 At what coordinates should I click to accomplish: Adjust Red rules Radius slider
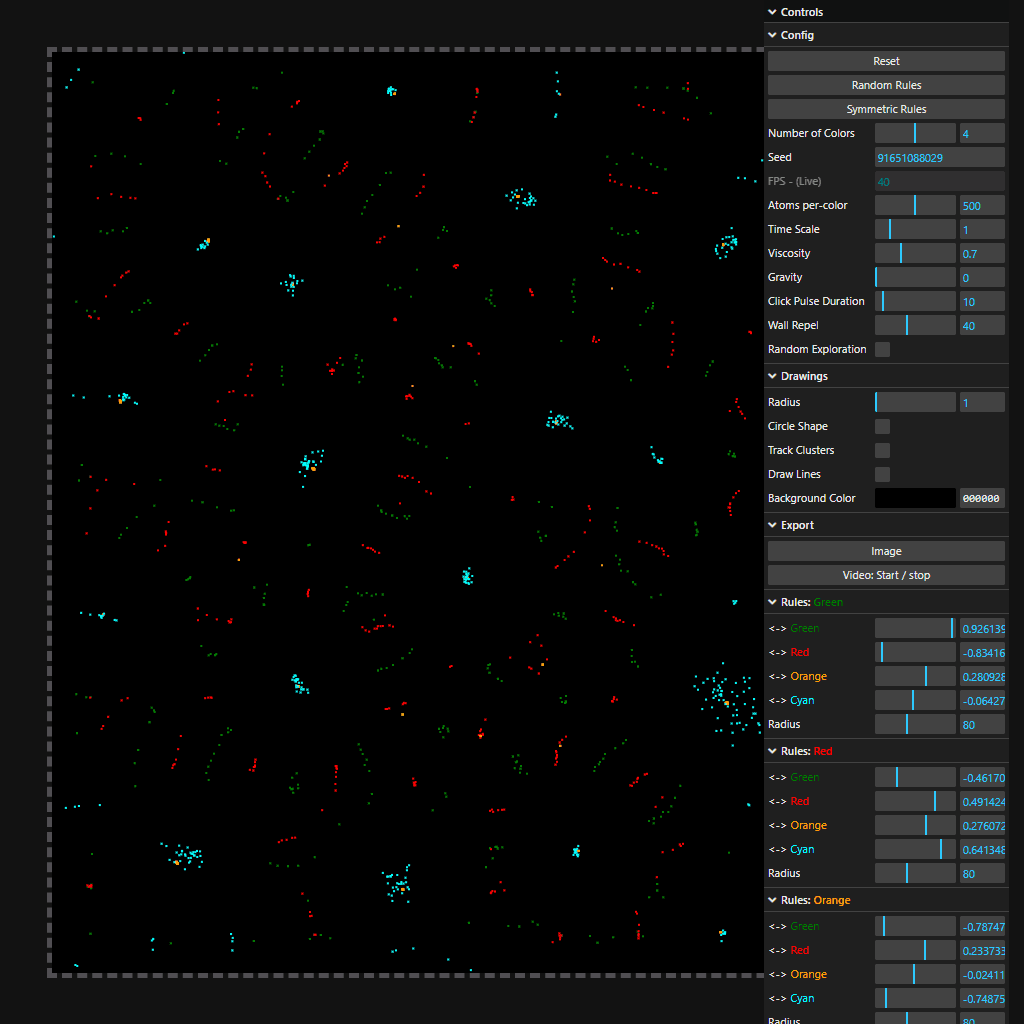(915, 873)
